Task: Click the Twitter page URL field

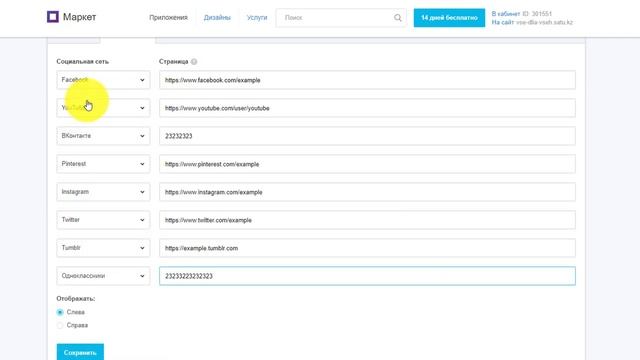Action: click(367, 220)
